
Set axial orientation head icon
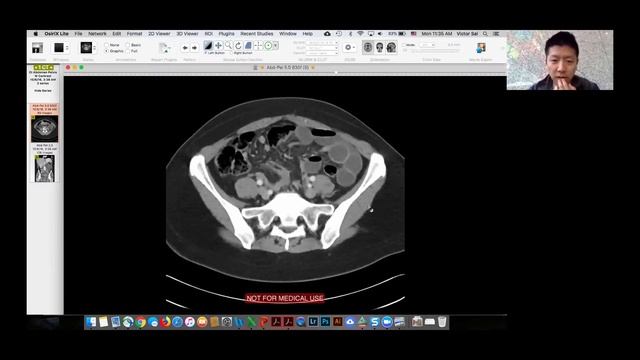tap(368, 47)
